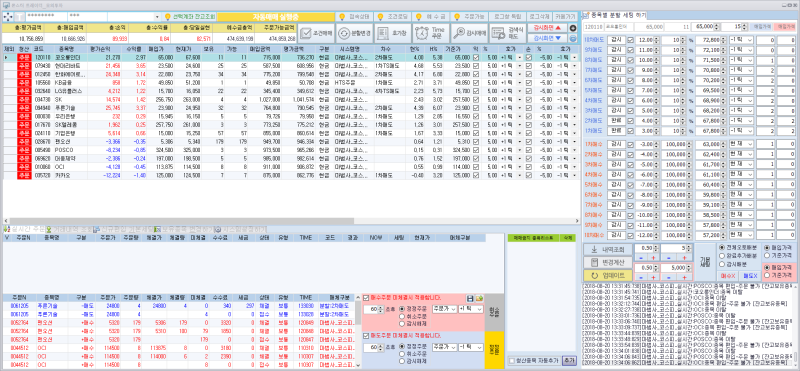Click the 선택계좌 잔고조회 lightbulb button
The height and width of the screenshot is (371, 800).
[190, 17]
